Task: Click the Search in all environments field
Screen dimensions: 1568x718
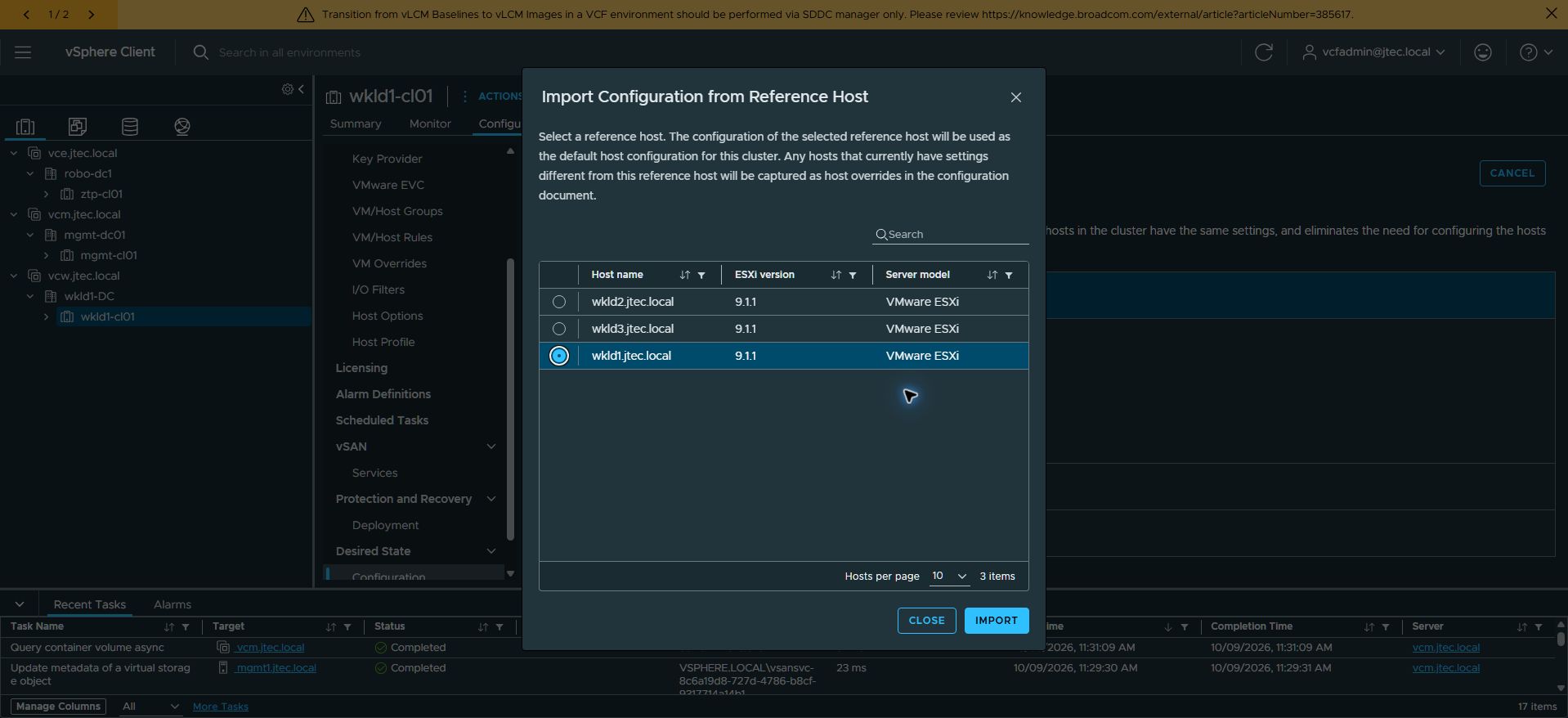Action: coord(289,52)
